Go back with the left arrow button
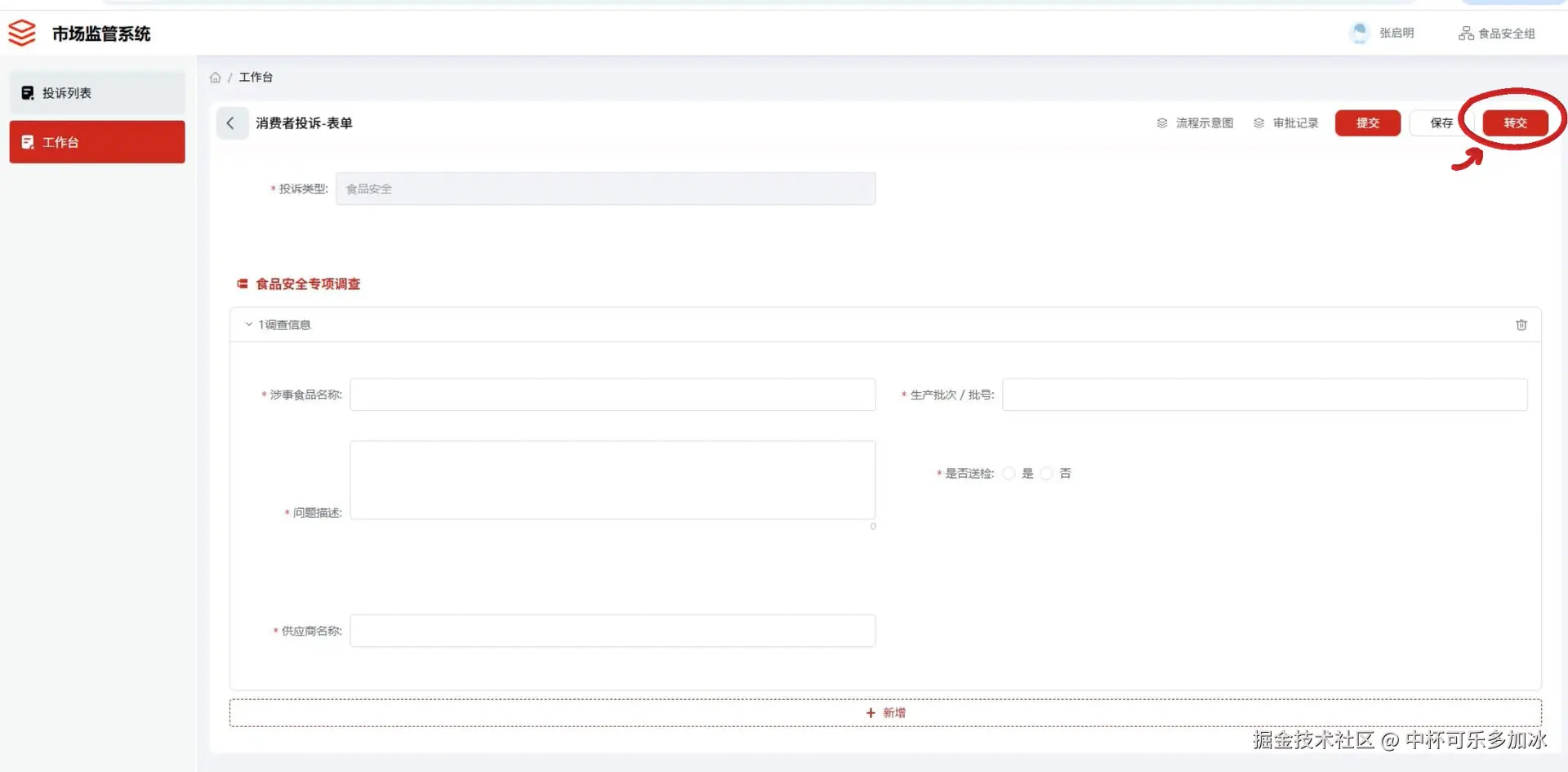This screenshot has width=1568, height=772. [x=231, y=123]
